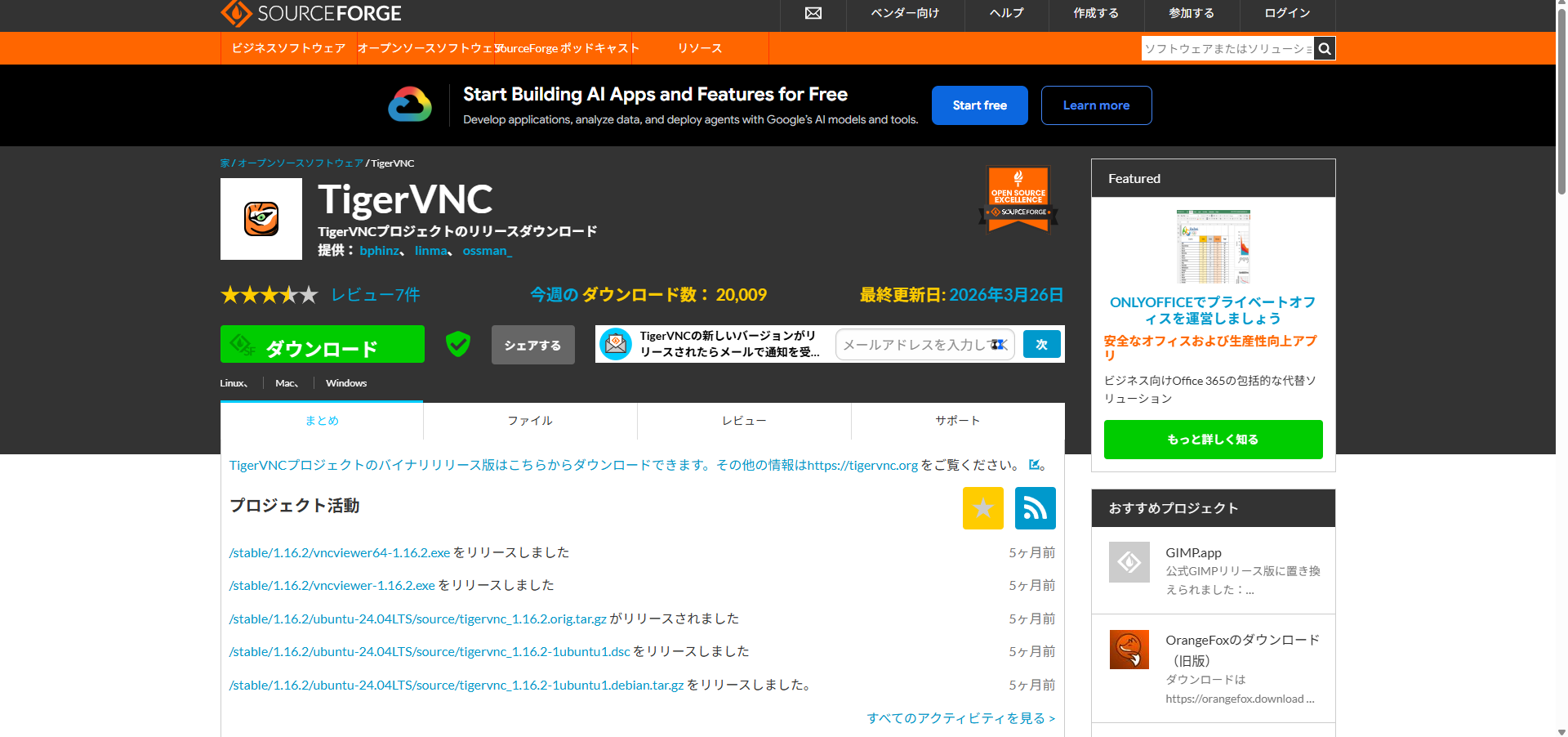This screenshot has height=737, width=1568.
Task: Click the software search input field
Action: (x=1227, y=48)
